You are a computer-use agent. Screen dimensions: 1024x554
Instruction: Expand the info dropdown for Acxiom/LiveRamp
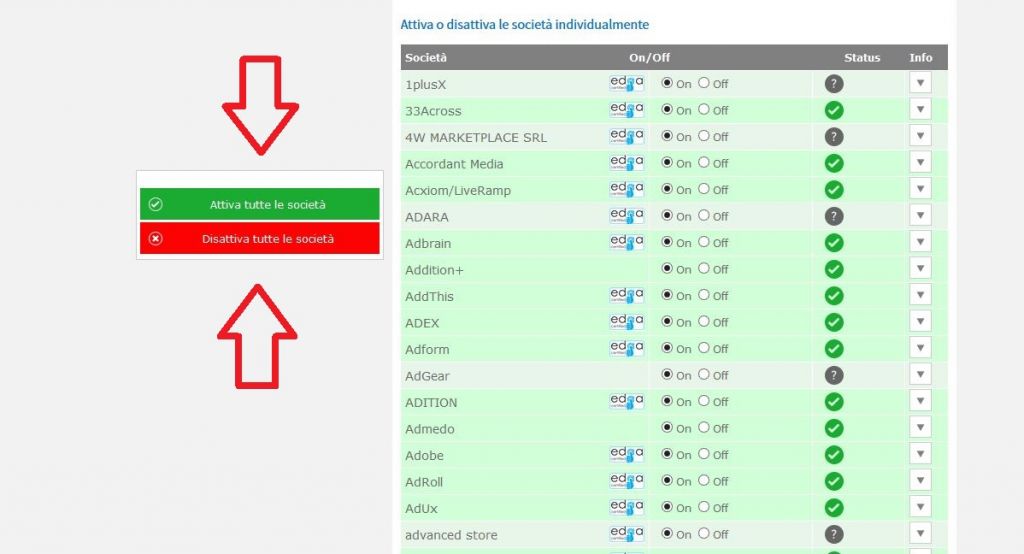[920, 189]
